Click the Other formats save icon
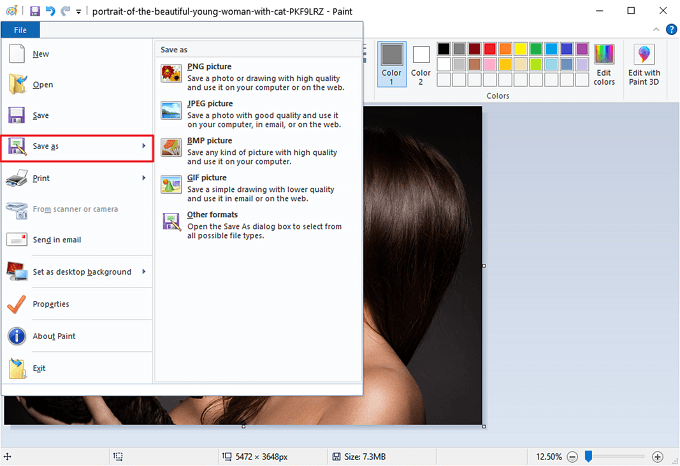The width and height of the screenshot is (680, 466). click(171, 222)
